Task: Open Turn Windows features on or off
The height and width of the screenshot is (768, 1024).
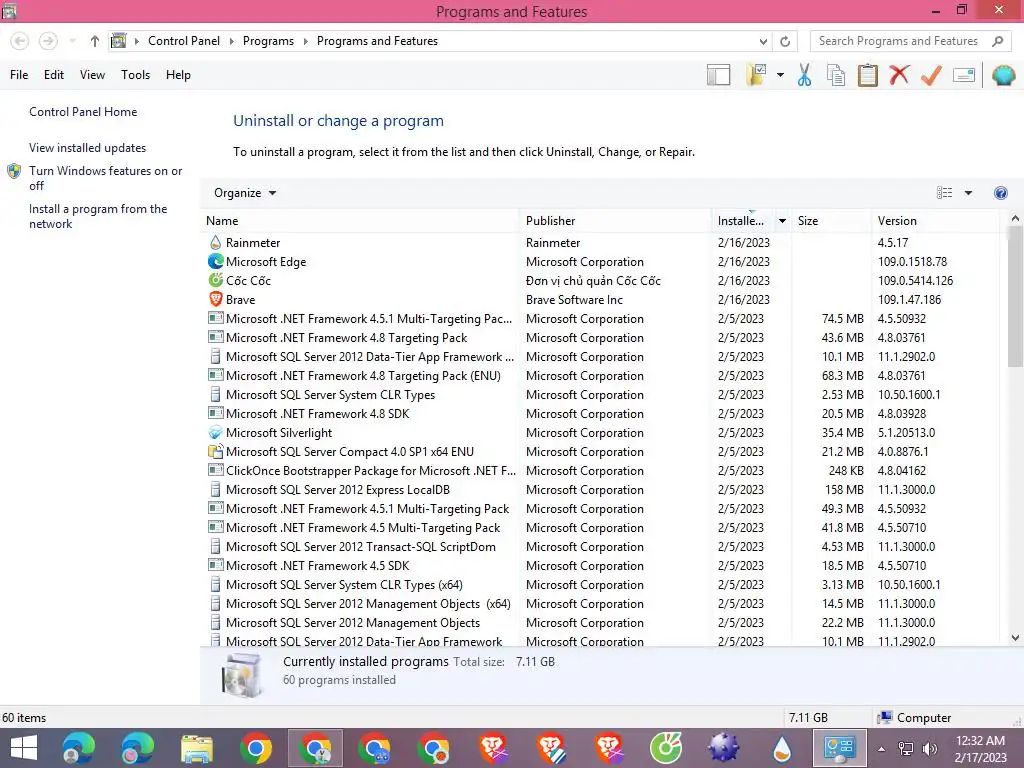Action: coord(105,178)
